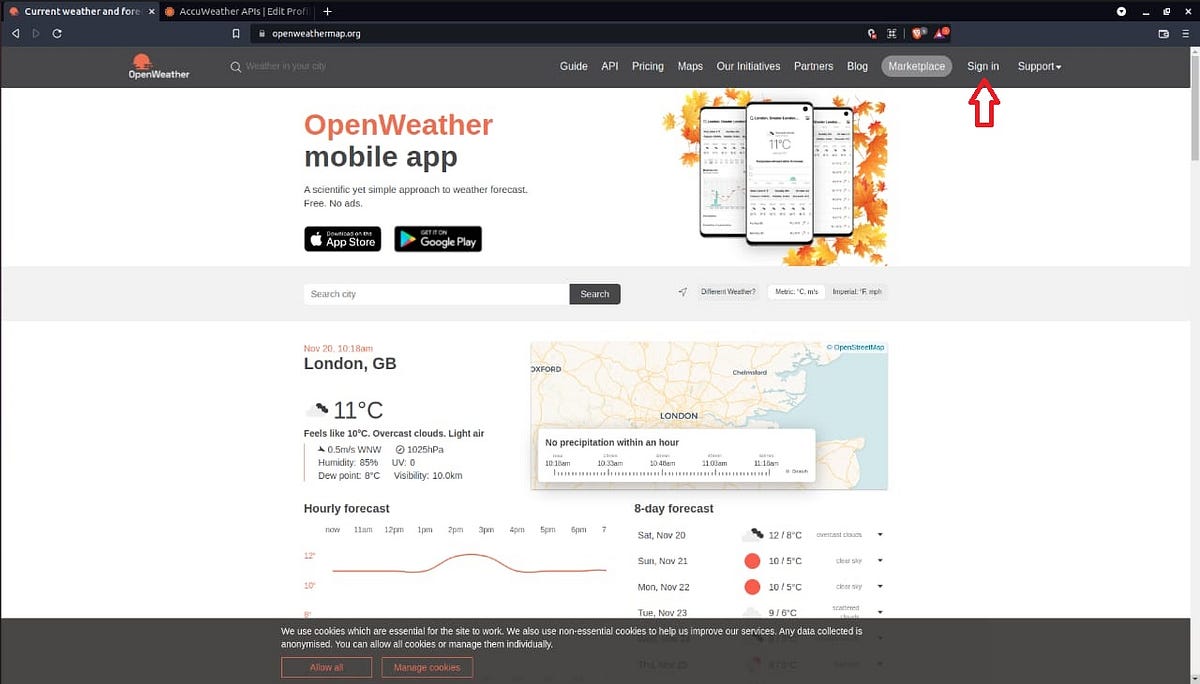This screenshot has width=1200, height=684.
Task: Expand Sun, Nov 21 forecast row
Action: click(x=879, y=561)
